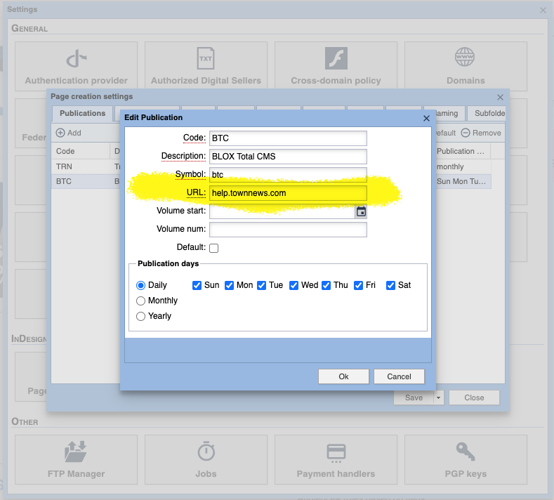Tick the Default checkbox
Screen dimensions: 554x500
pos(214,248)
